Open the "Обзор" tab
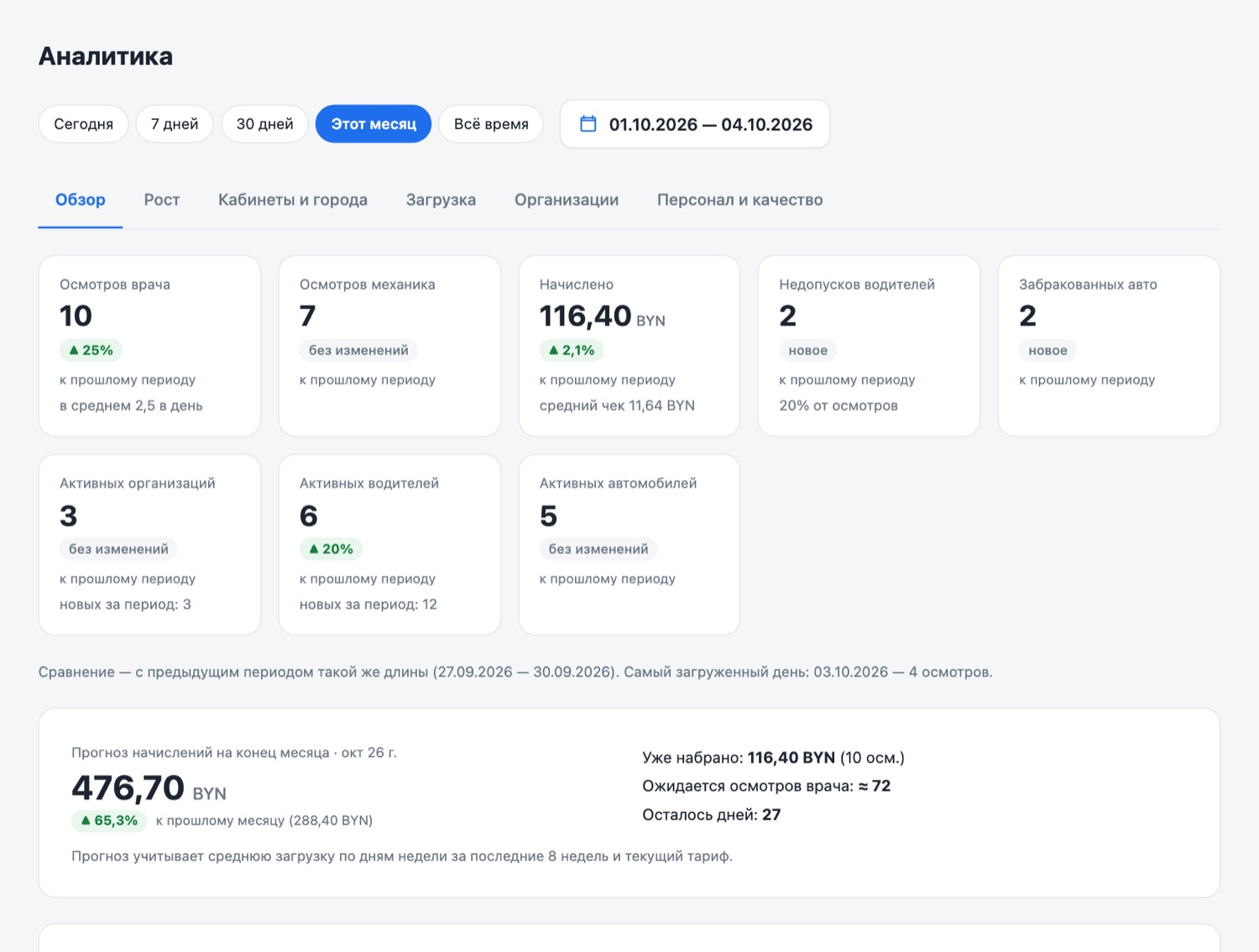The image size is (1259, 952). 81,200
